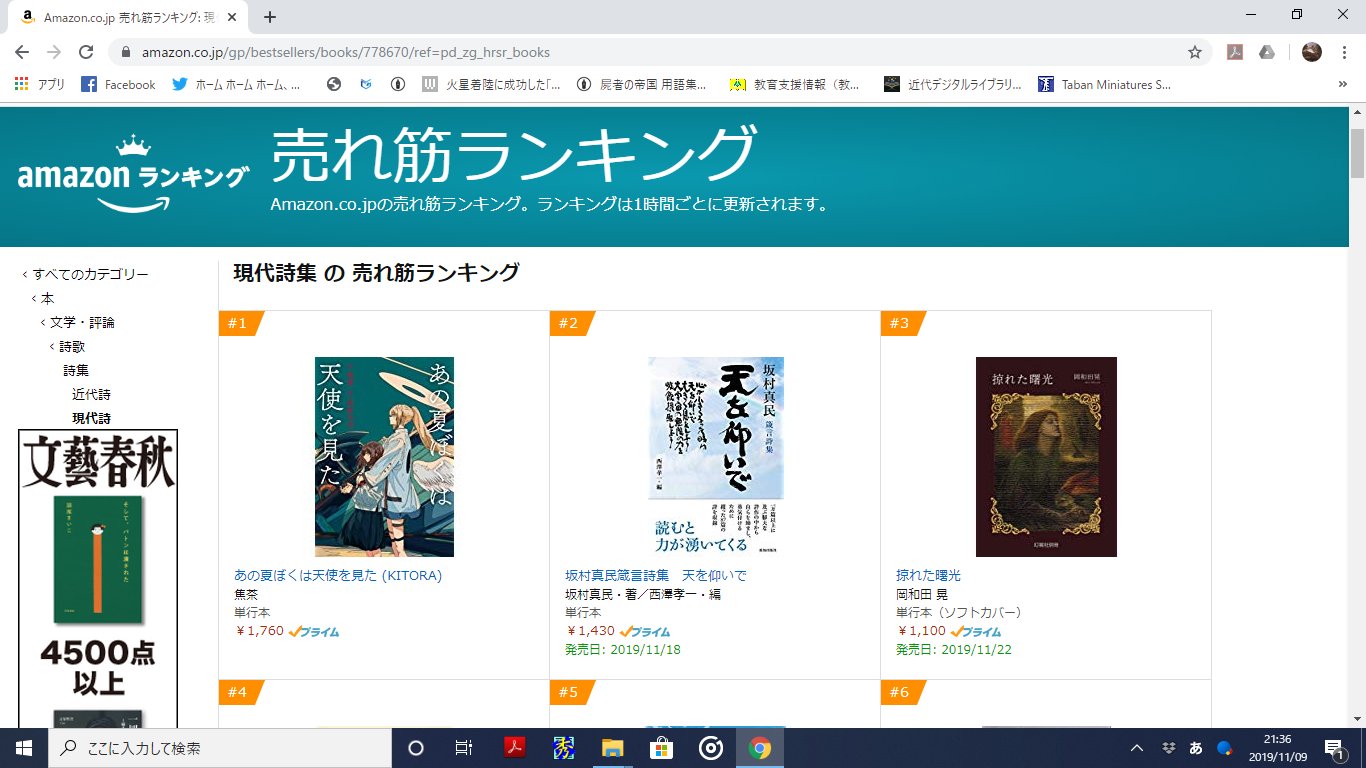
Task: Open the Adobe Acrobat taskbar icon
Action: [x=514, y=748]
